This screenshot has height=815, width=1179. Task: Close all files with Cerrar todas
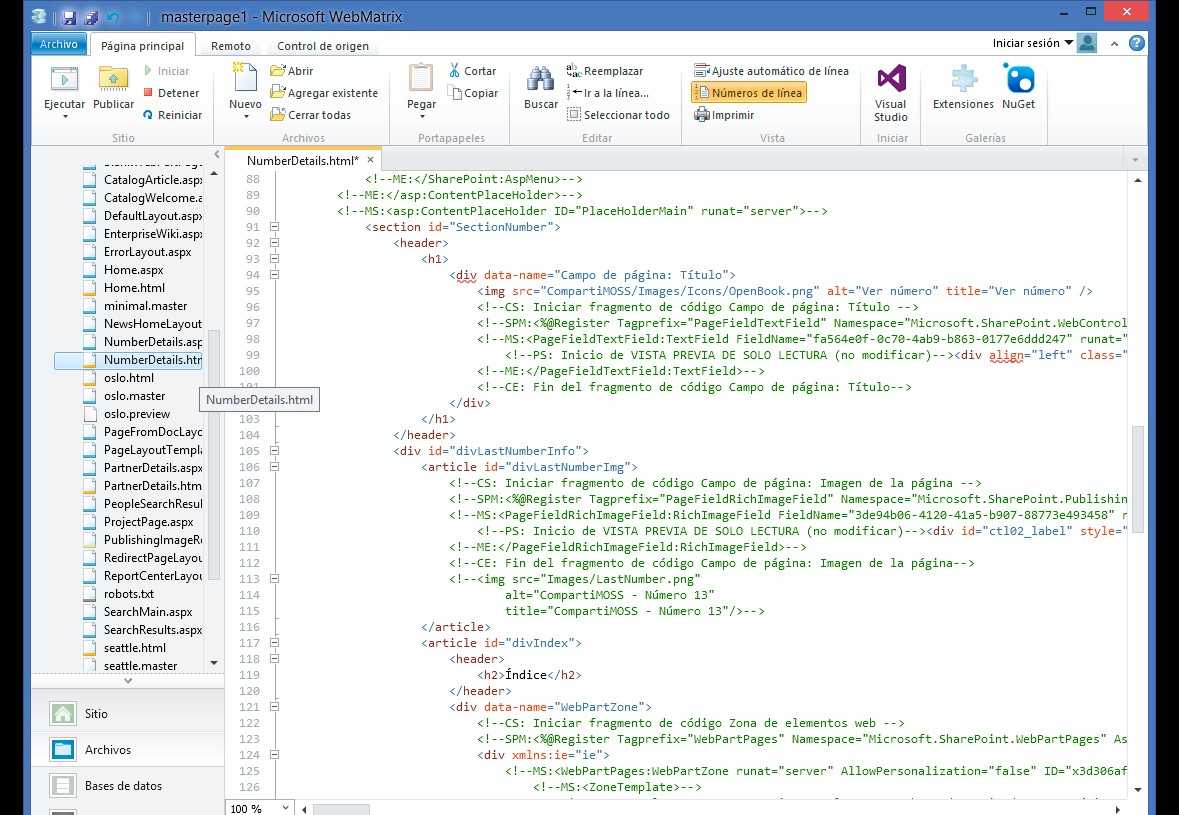point(311,115)
